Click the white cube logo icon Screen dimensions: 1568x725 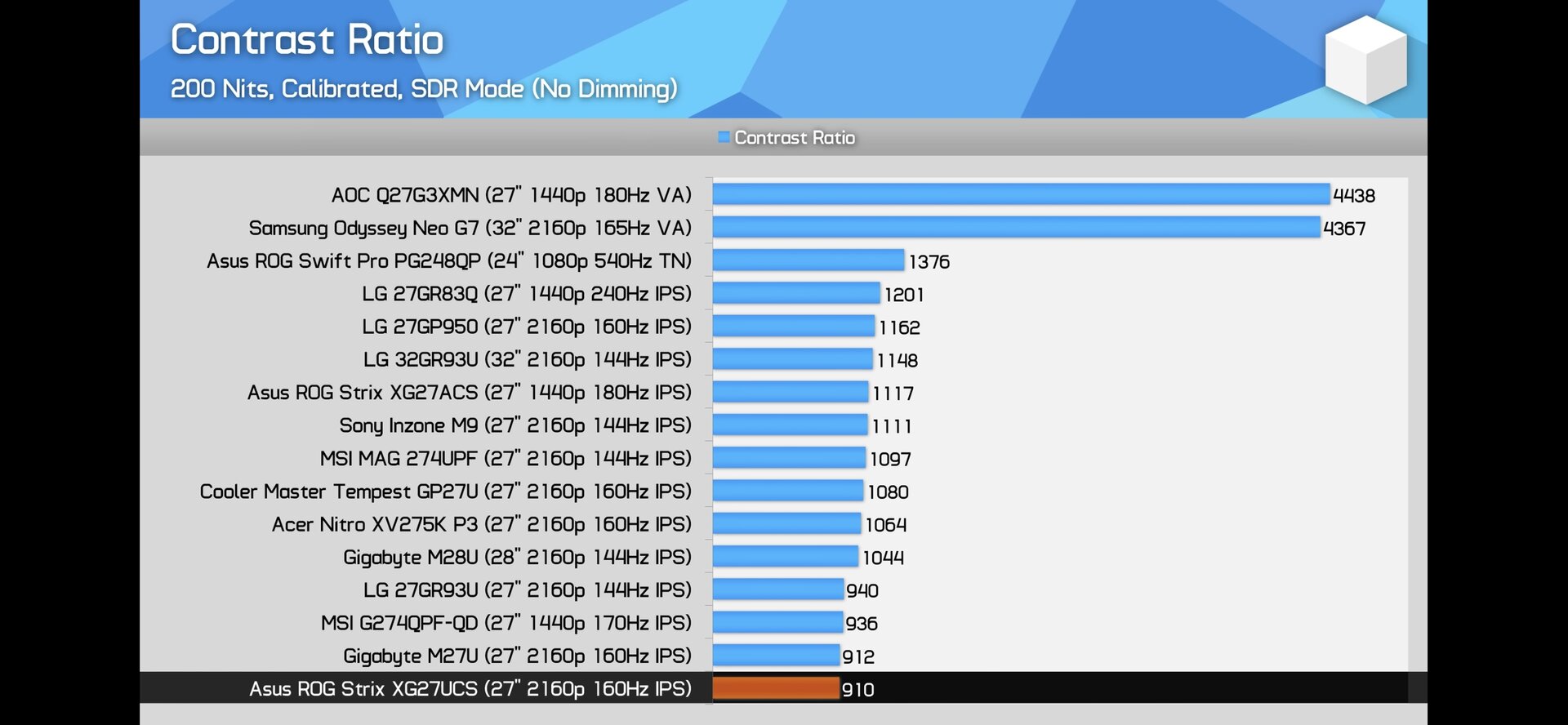tap(1365, 60)
